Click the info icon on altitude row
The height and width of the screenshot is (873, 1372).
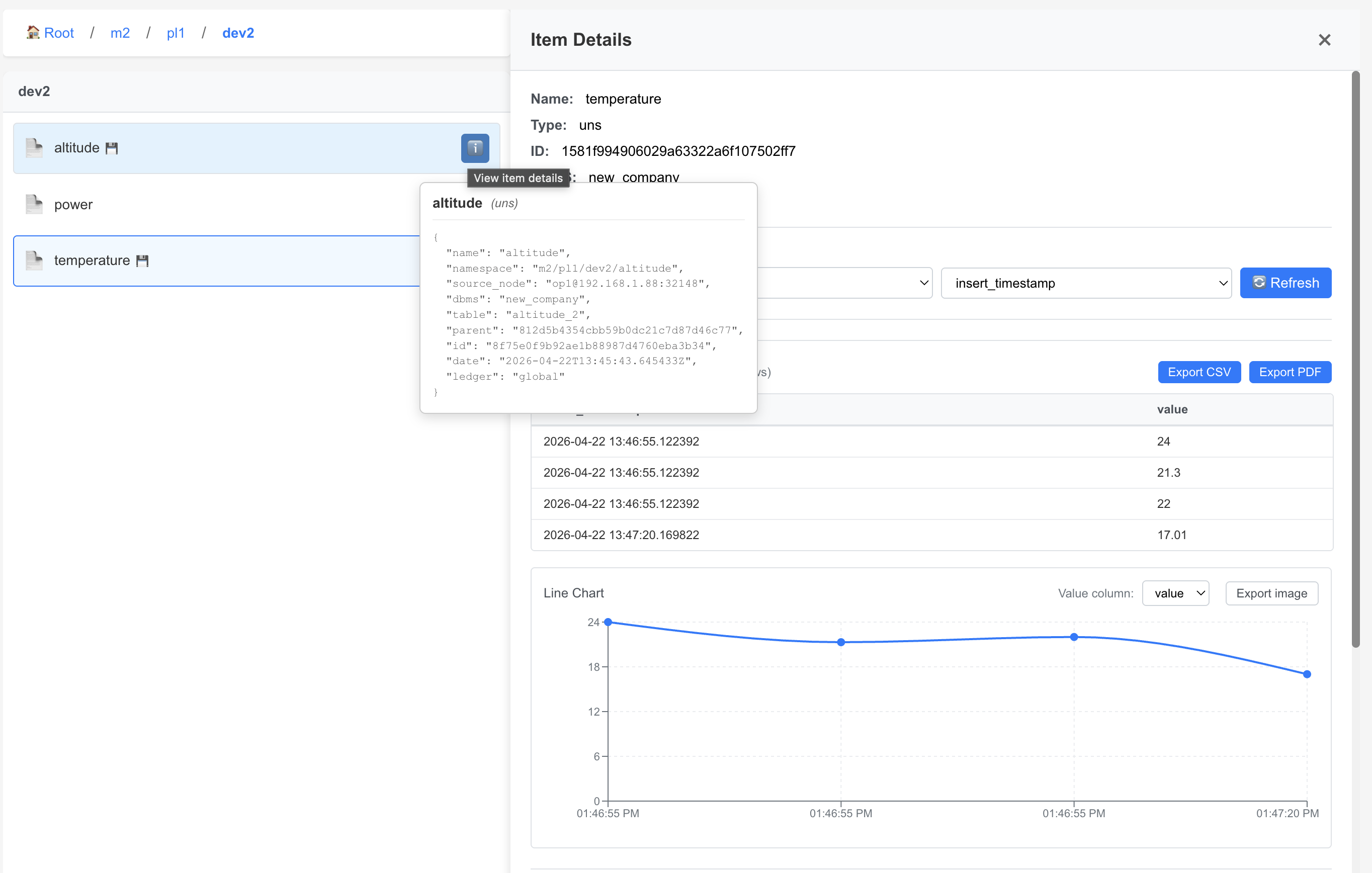click(x=475, y=148)
